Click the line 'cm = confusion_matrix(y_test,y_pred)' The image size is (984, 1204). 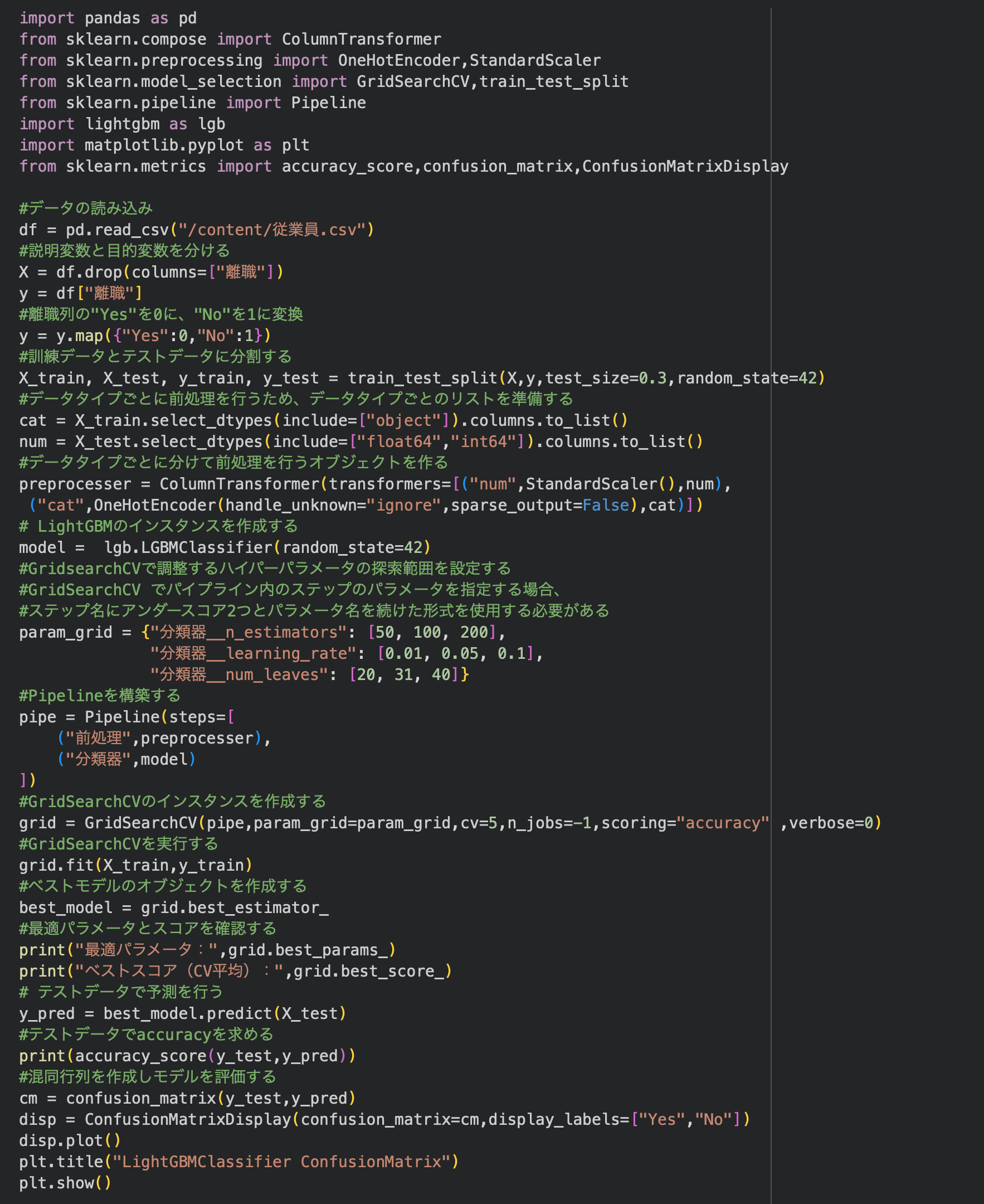(187, 1099)
